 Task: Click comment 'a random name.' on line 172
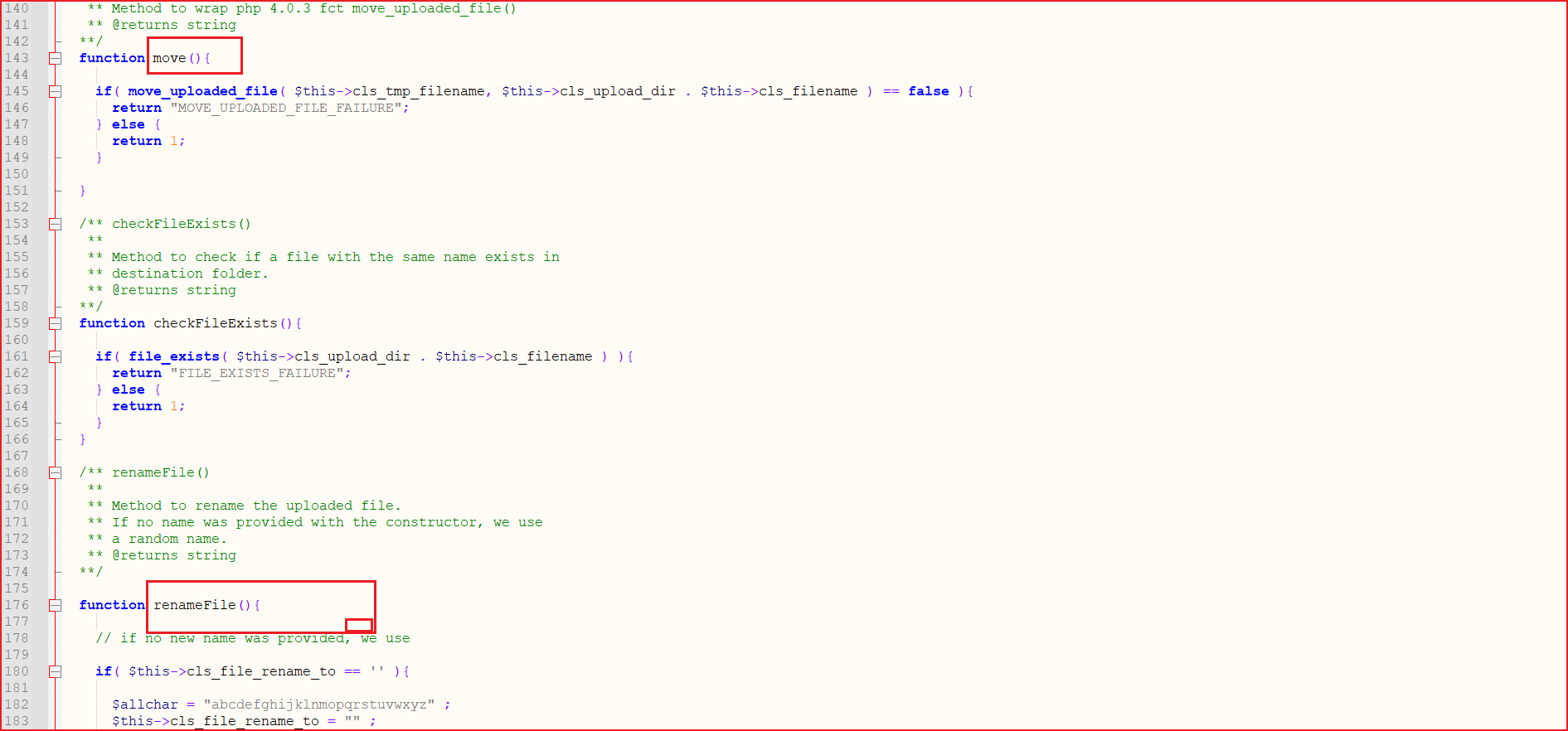click(169, 539)
